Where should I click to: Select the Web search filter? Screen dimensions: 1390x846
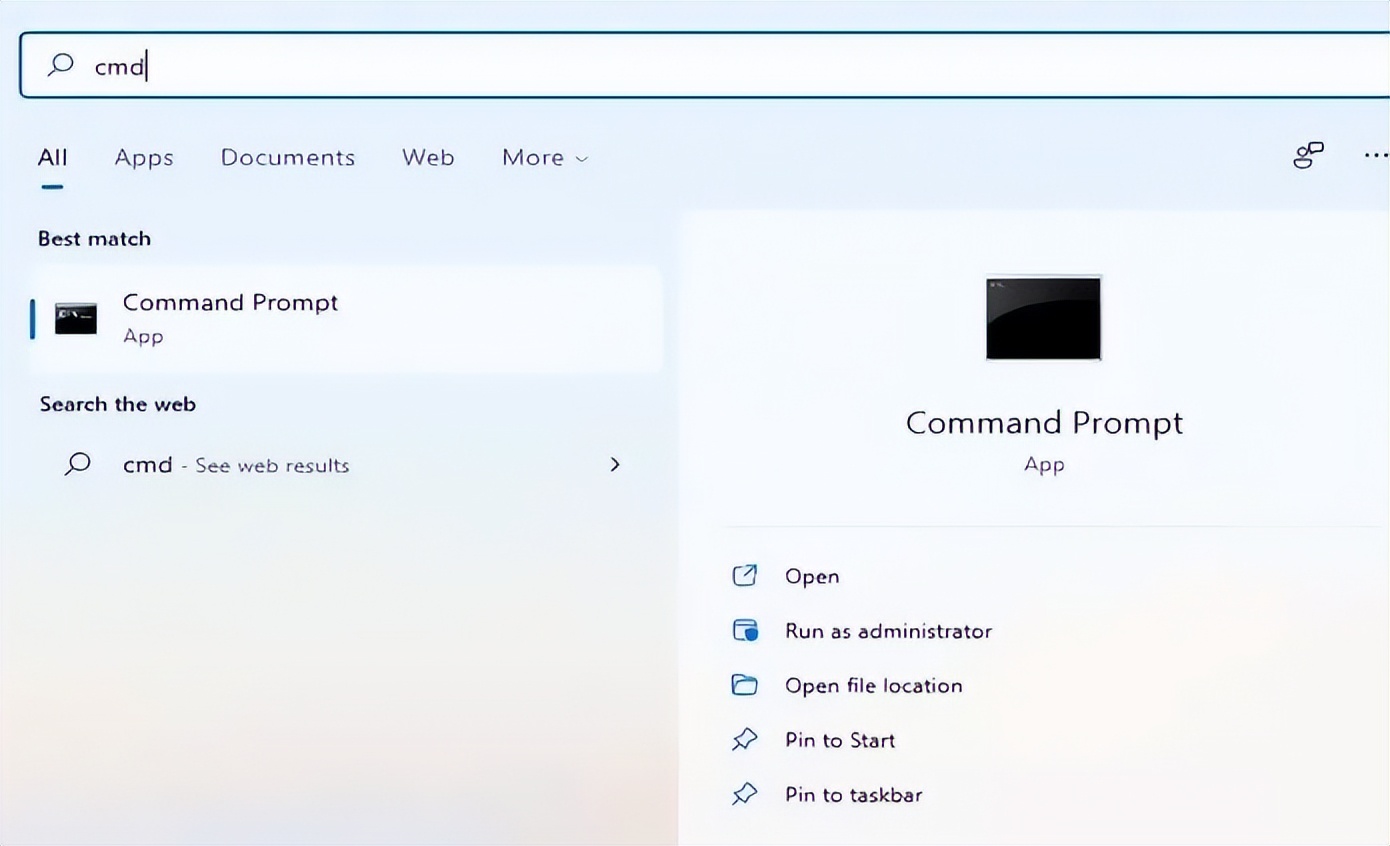[x=427, y=158]
